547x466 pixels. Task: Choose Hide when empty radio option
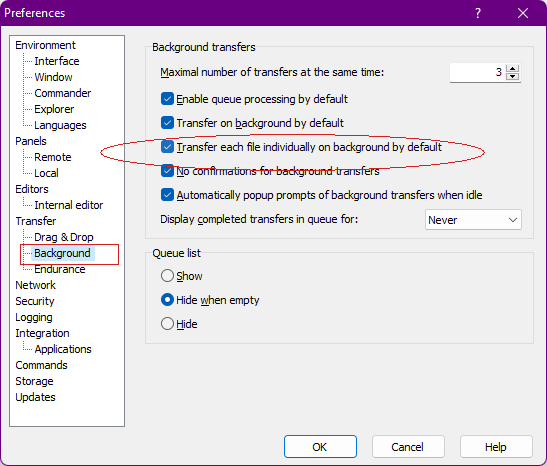click(167, 300)
